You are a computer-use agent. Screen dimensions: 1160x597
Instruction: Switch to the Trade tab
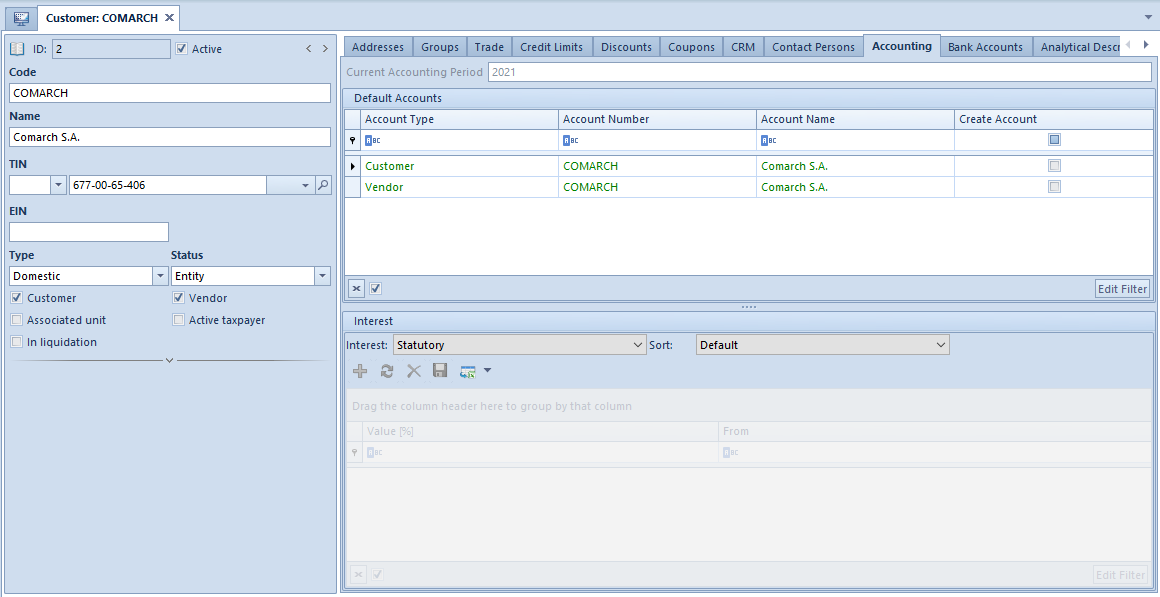[x=489, y=47]
